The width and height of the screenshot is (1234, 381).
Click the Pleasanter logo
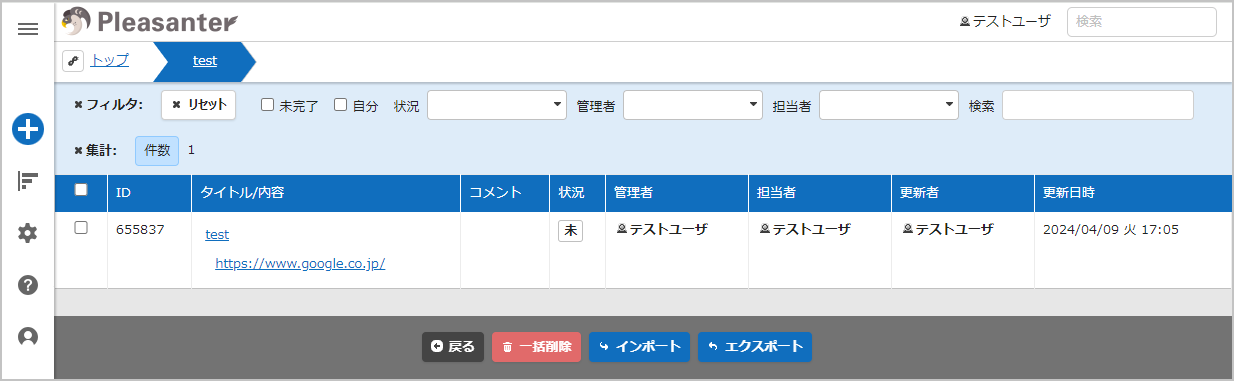tap(150, 21)
